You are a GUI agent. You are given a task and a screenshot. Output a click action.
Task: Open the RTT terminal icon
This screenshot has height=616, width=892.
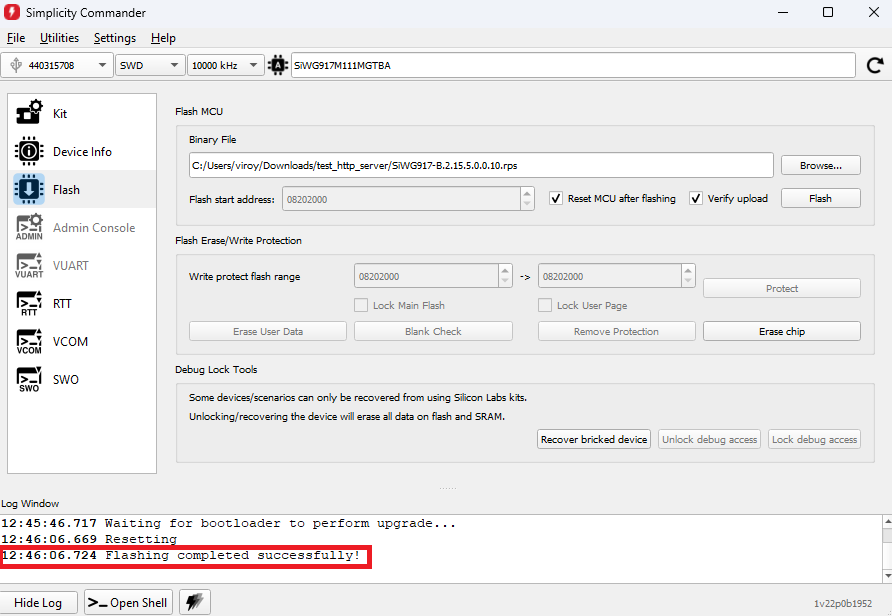pyautogui.click(x=29, y=303)
